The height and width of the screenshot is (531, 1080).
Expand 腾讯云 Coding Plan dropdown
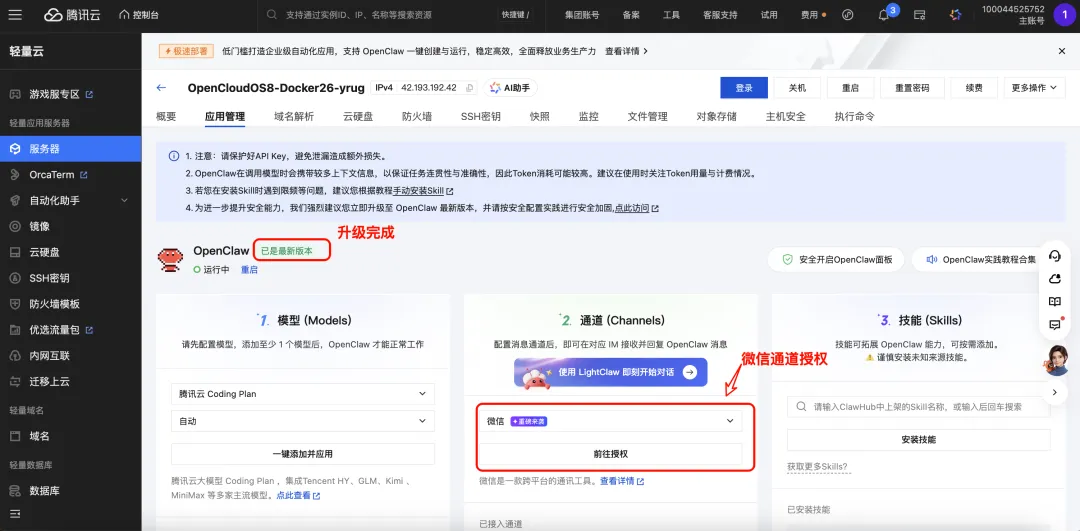303,394
